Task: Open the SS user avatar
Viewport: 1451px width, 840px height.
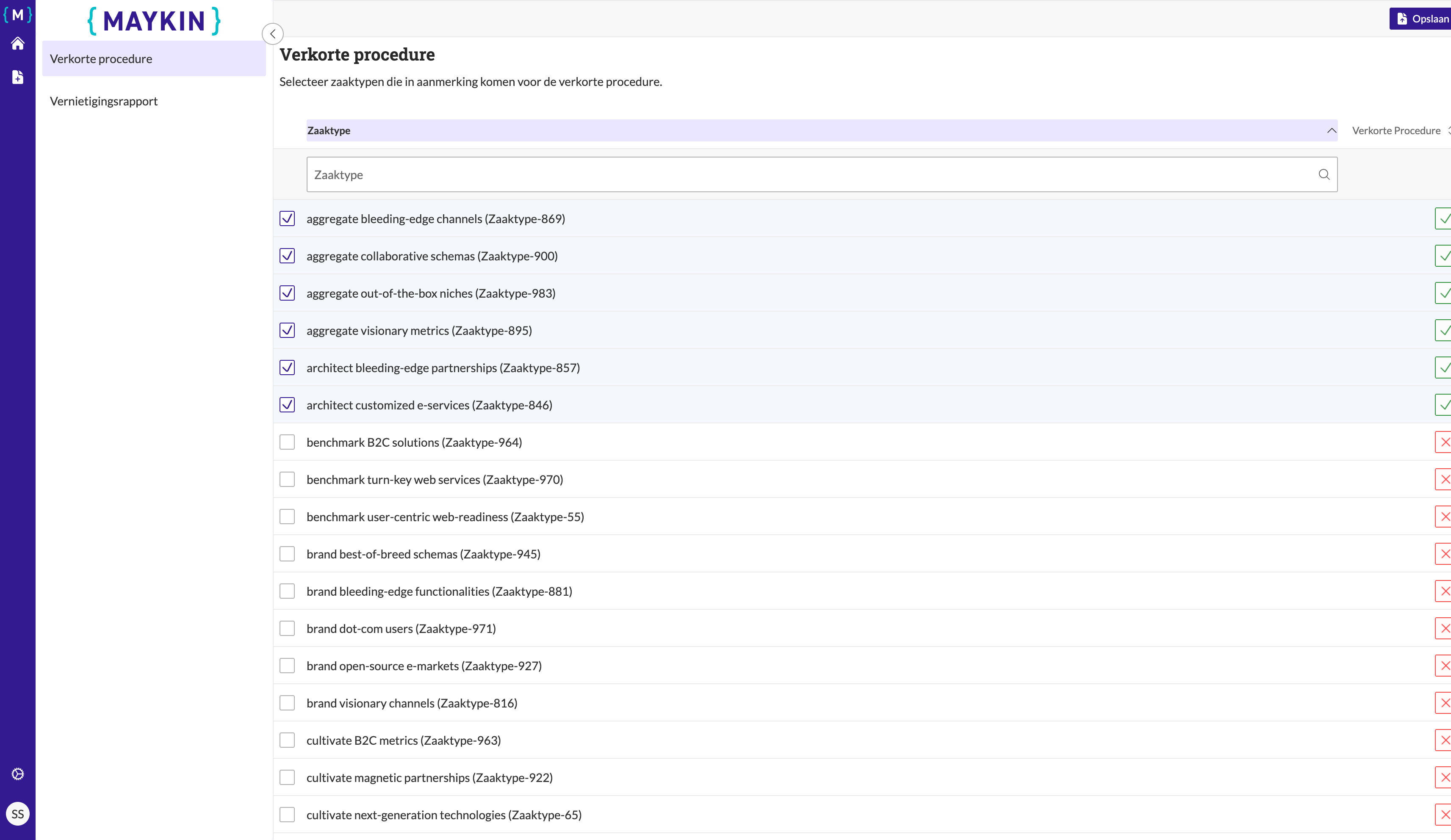Action: pos(17,813)
